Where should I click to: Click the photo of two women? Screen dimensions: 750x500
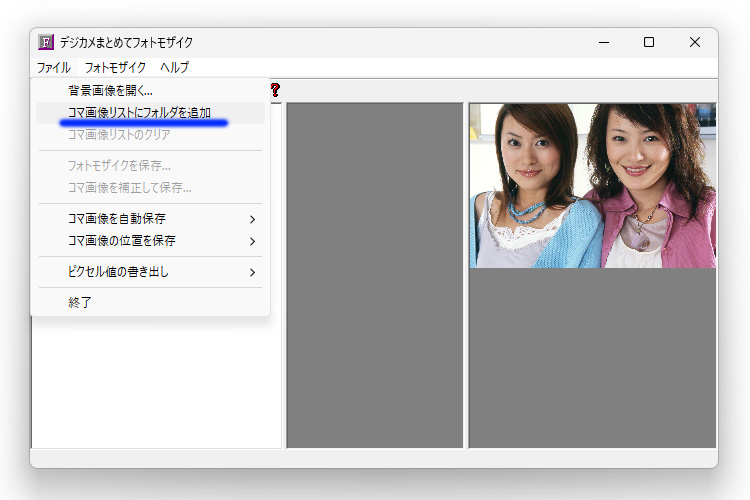pos(592,185)
